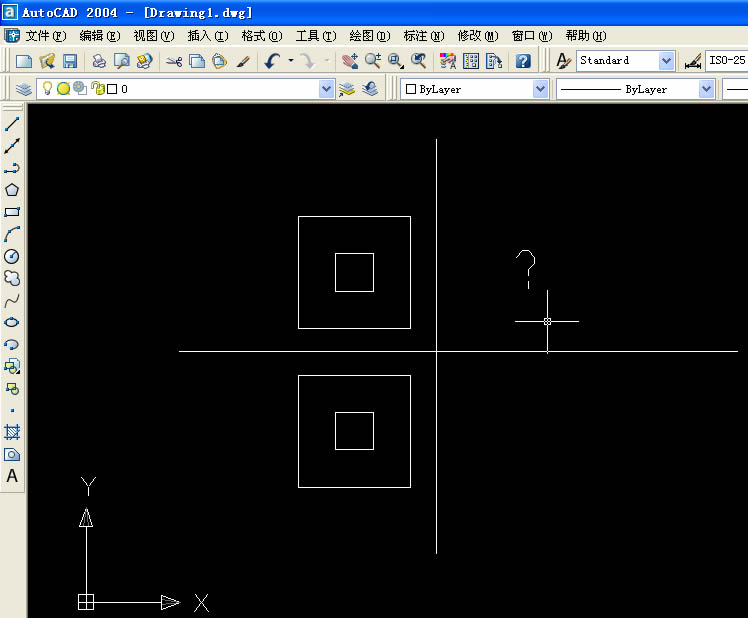Click the ISO-25 dimension style field
The height and width of the screenshot is (618, 748).
click(727, 61)
